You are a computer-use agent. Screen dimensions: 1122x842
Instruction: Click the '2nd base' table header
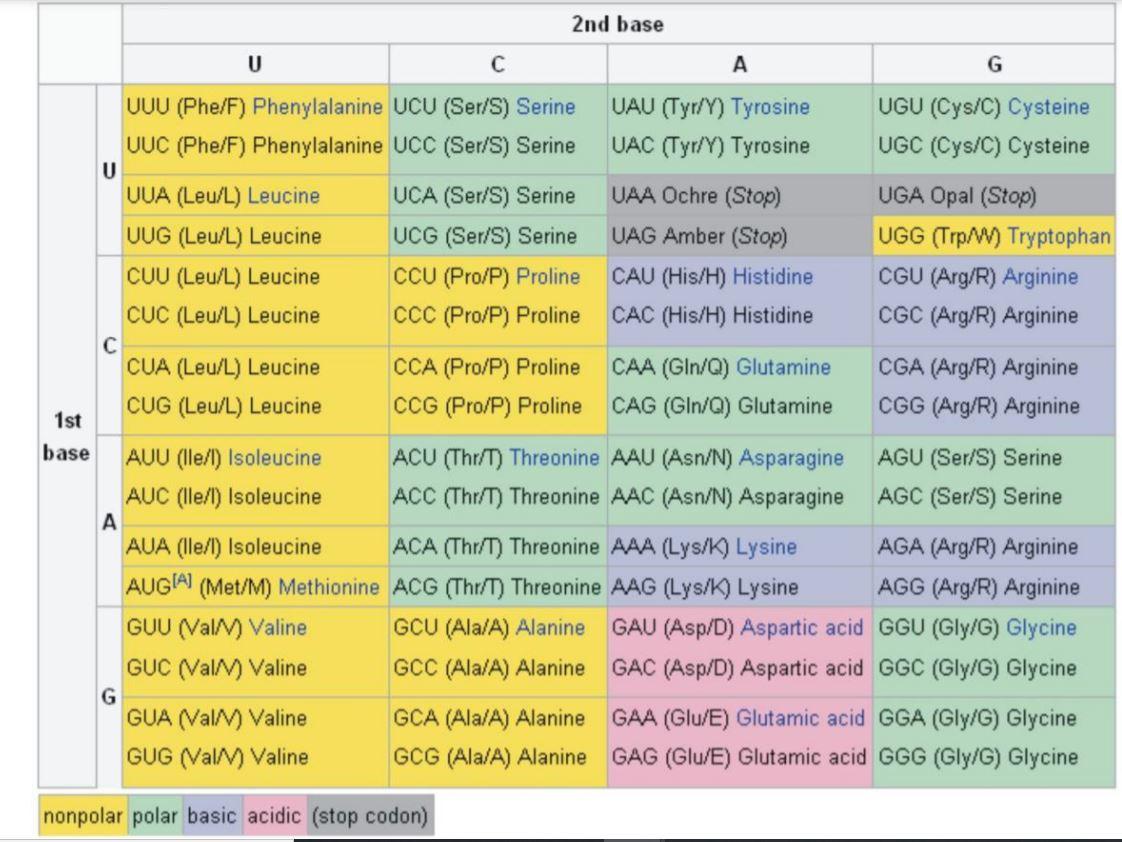pyautogui.click(x=618, y=24)
